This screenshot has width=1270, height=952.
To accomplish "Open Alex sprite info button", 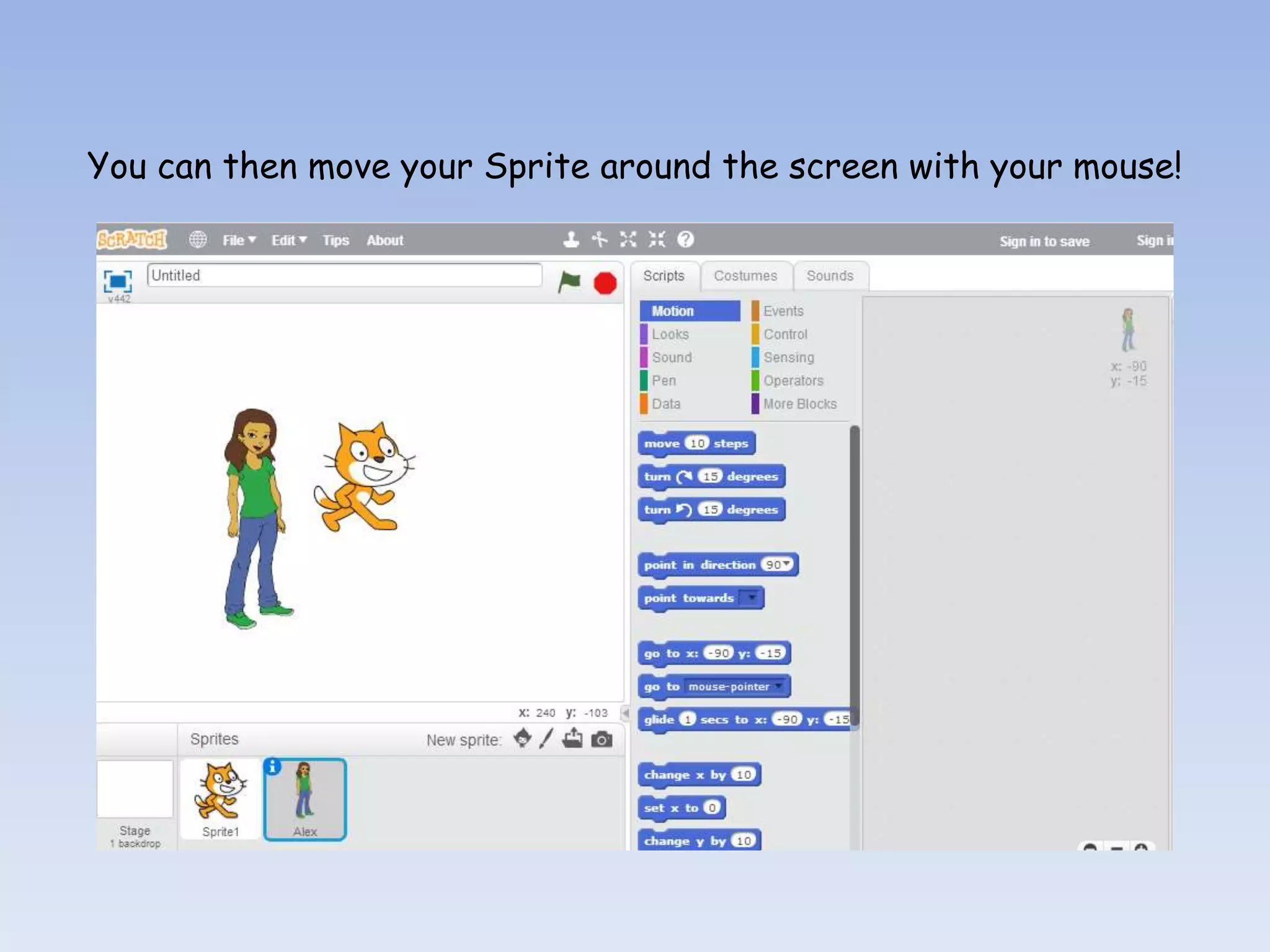I will [x=273, y=767].
